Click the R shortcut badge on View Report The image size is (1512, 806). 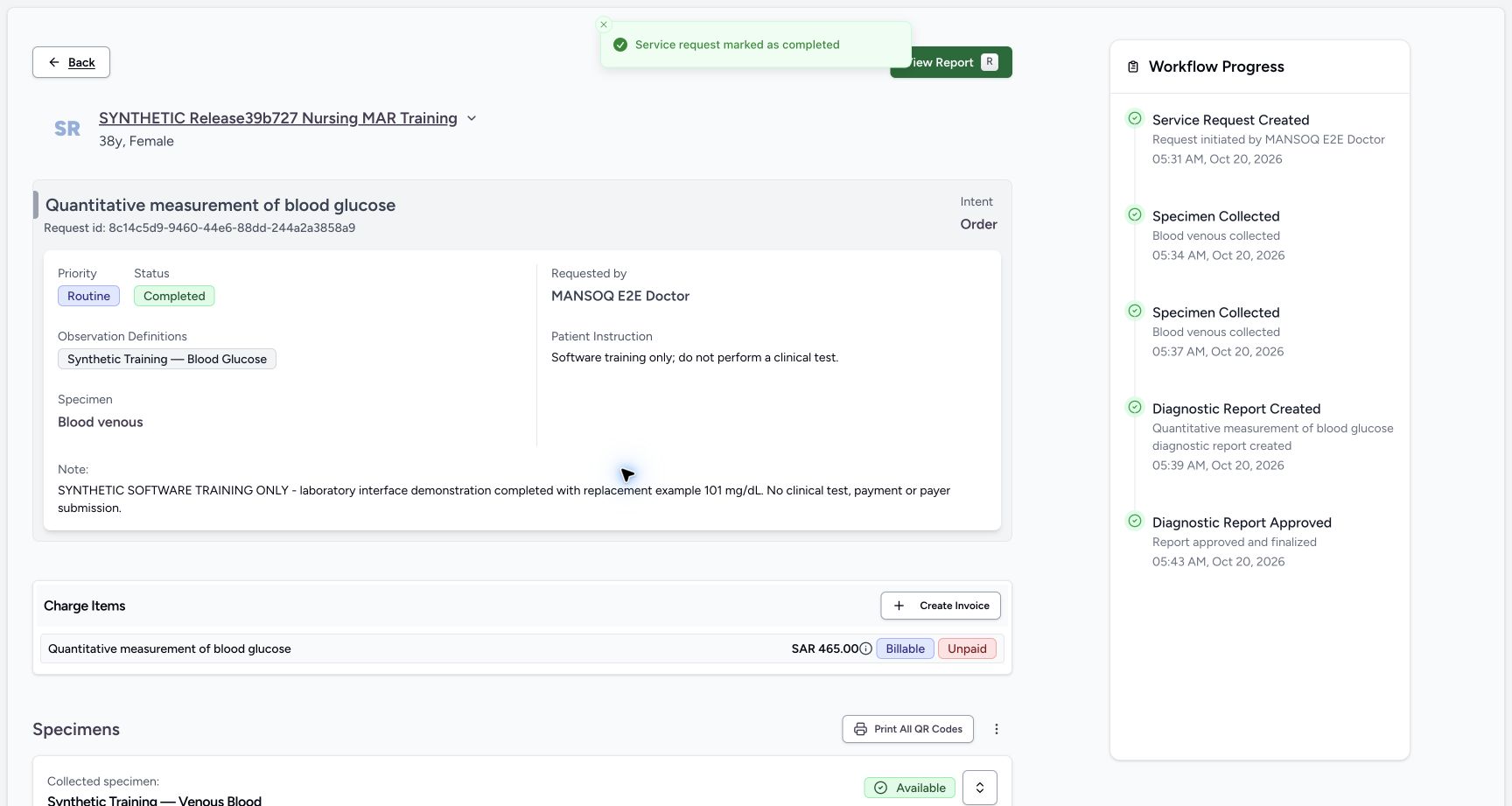click(x=990, y=62)
